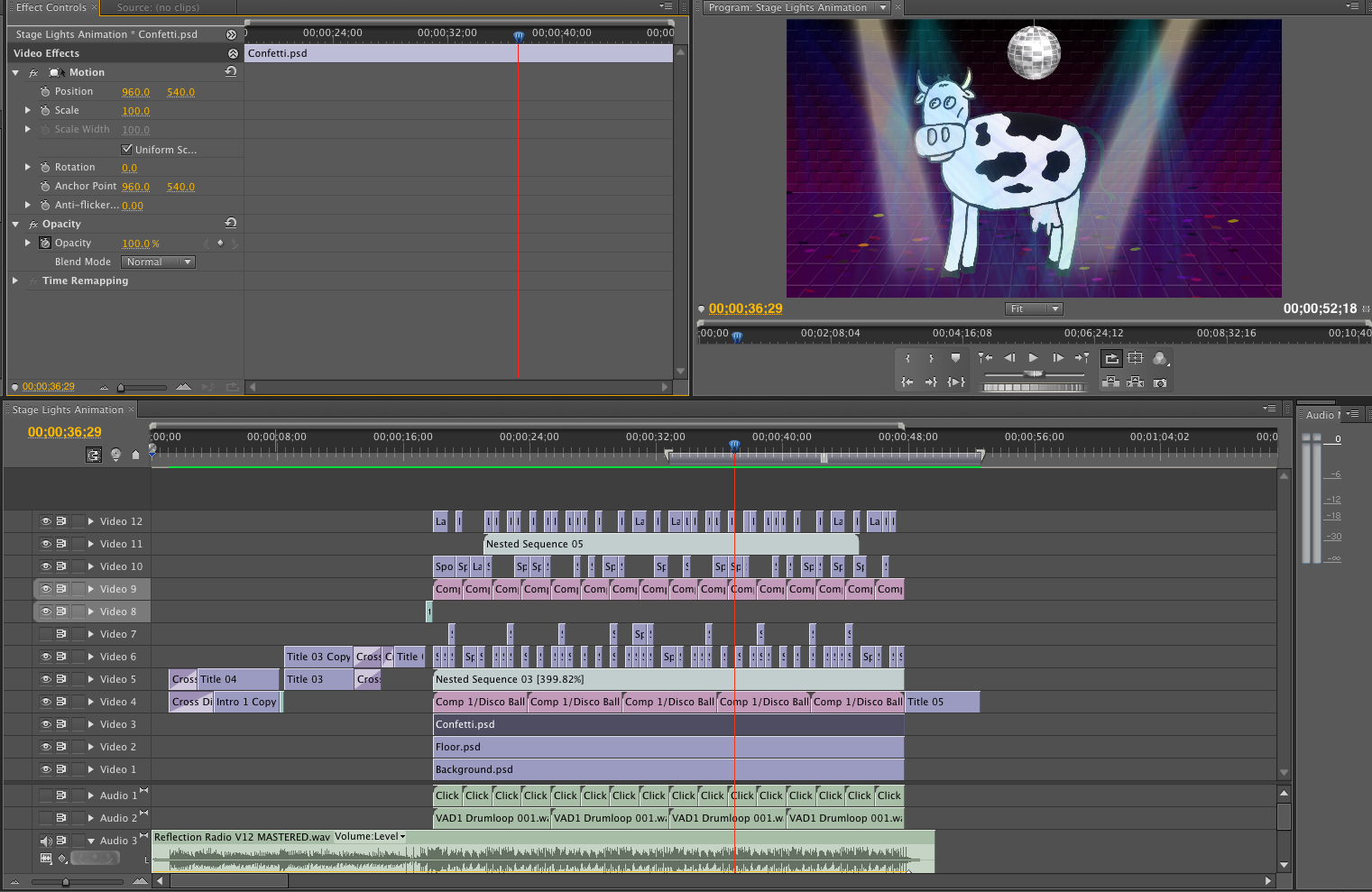Click the Lift button in Program monitor
The width and height of the screenshot is (1372, 892).
click(1111, 382)
